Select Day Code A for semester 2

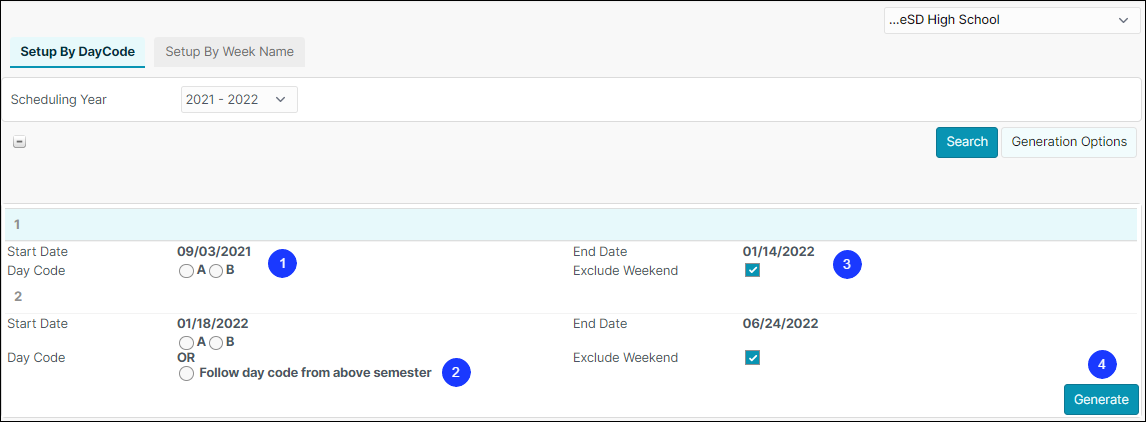pyautogui.click(x=186, y=342)
